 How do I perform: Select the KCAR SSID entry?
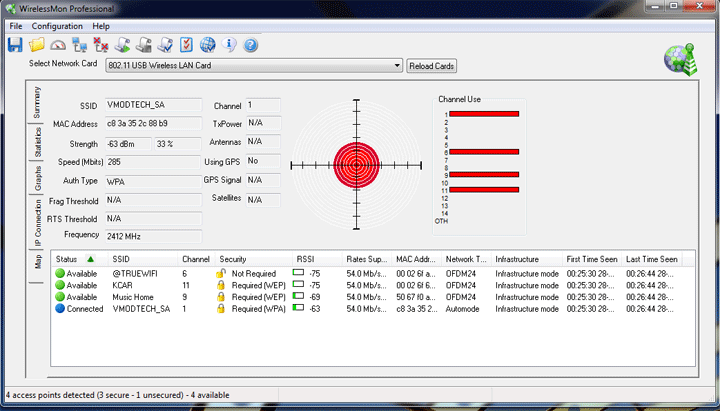pyautogui.click(x=122, y=285)
